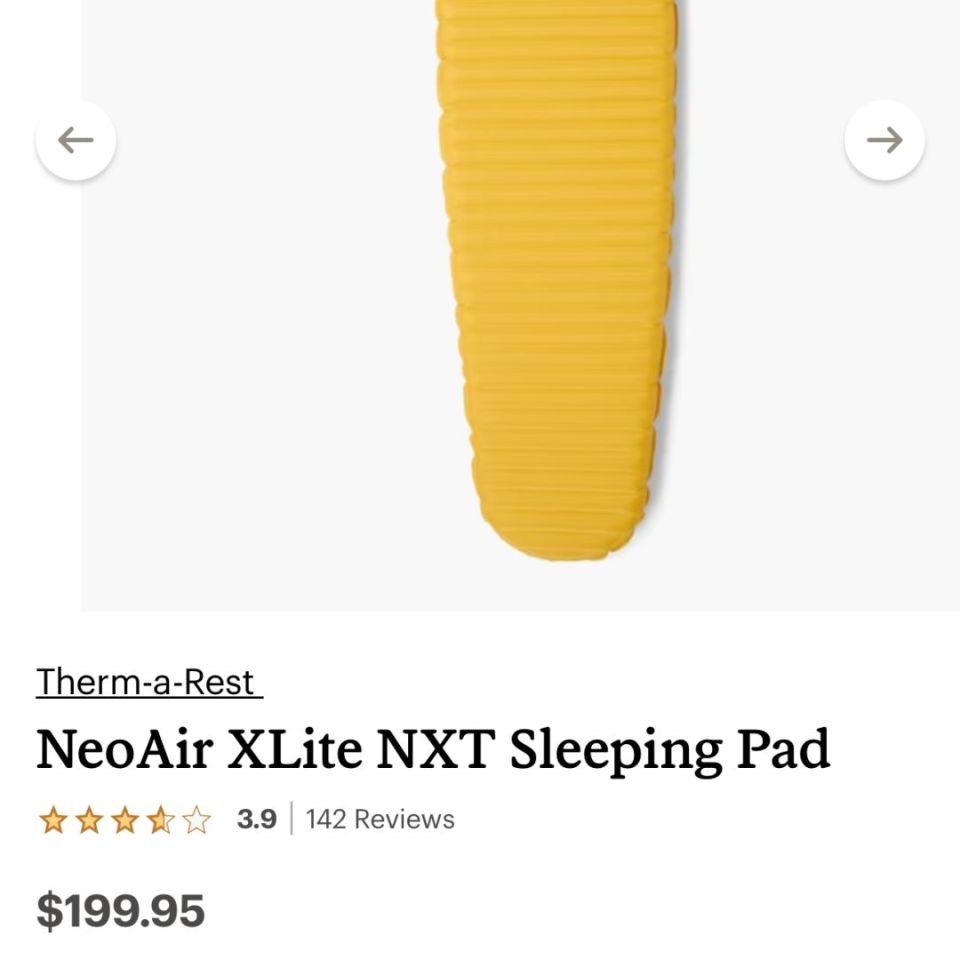Select the second rating star
960x960 pixels.
click(89, 819)
